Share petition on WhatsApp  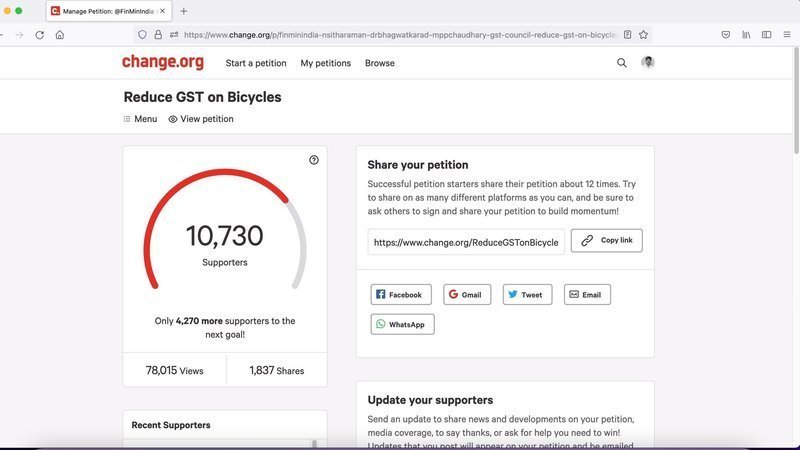point(402,325)
